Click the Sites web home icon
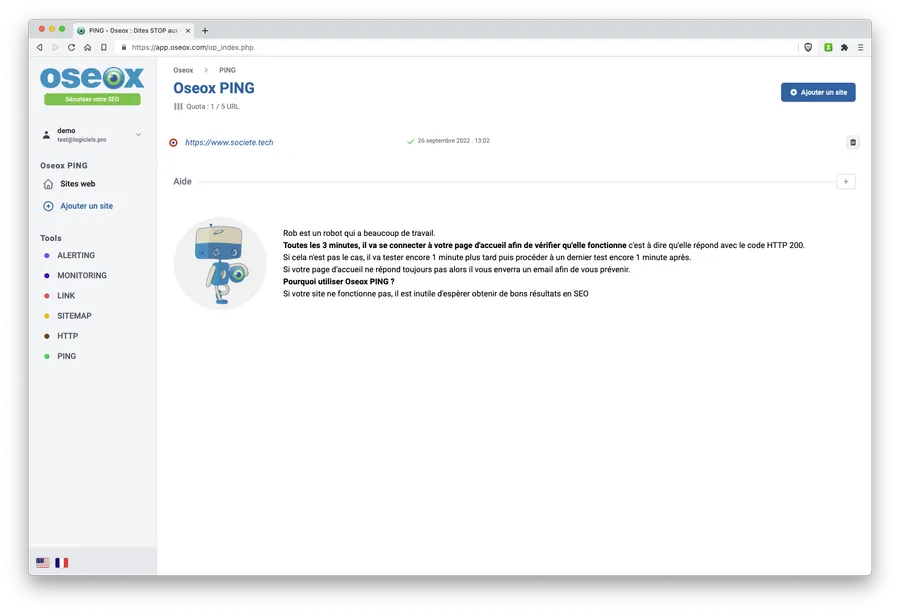900x613 pixels. point(48,184)
